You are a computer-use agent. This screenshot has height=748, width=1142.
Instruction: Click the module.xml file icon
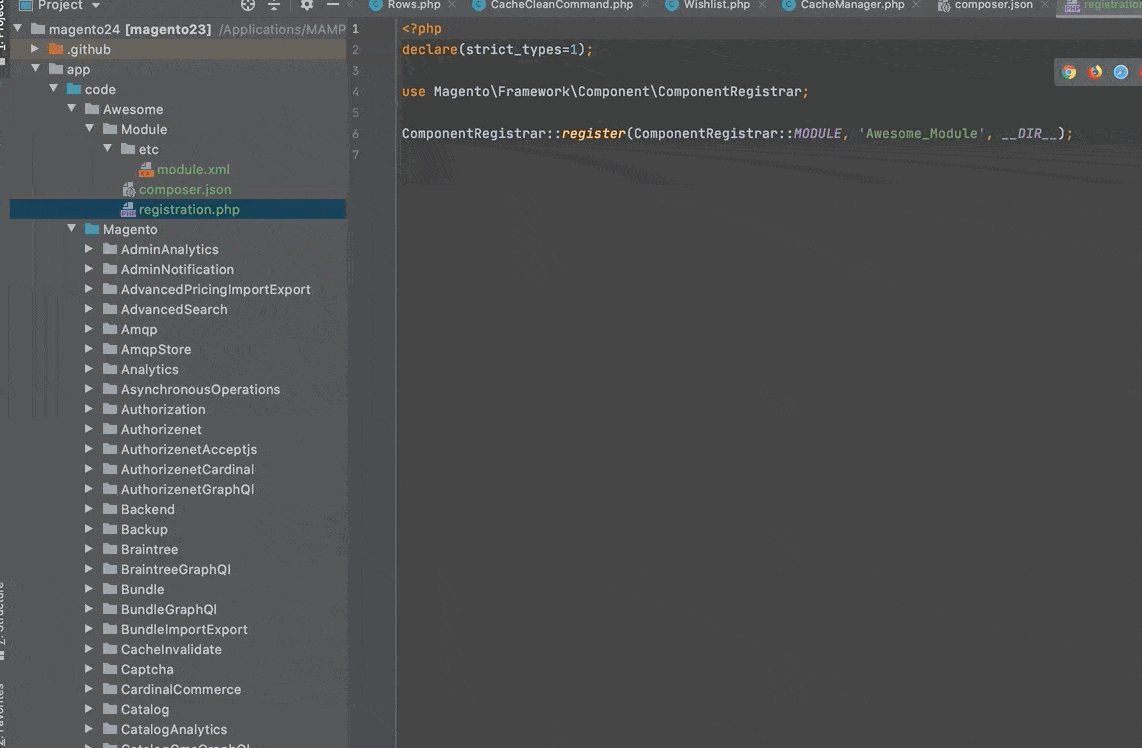coord(146,170)
